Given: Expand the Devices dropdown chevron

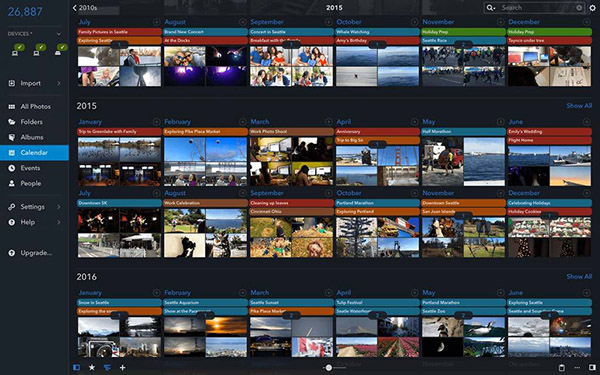Looking at the screenshot, I should (x=59, y=34).
